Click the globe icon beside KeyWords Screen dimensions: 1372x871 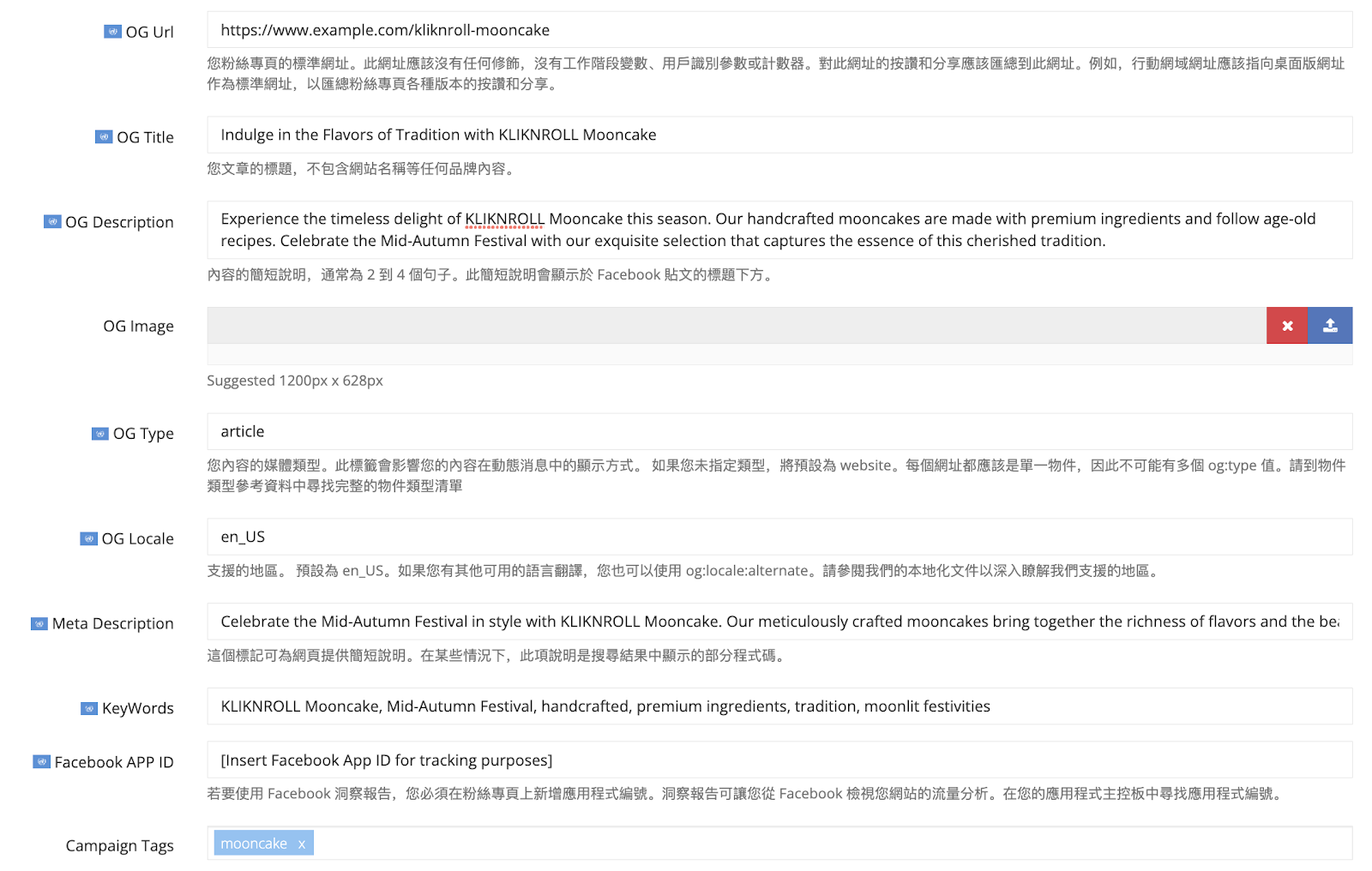89,708
